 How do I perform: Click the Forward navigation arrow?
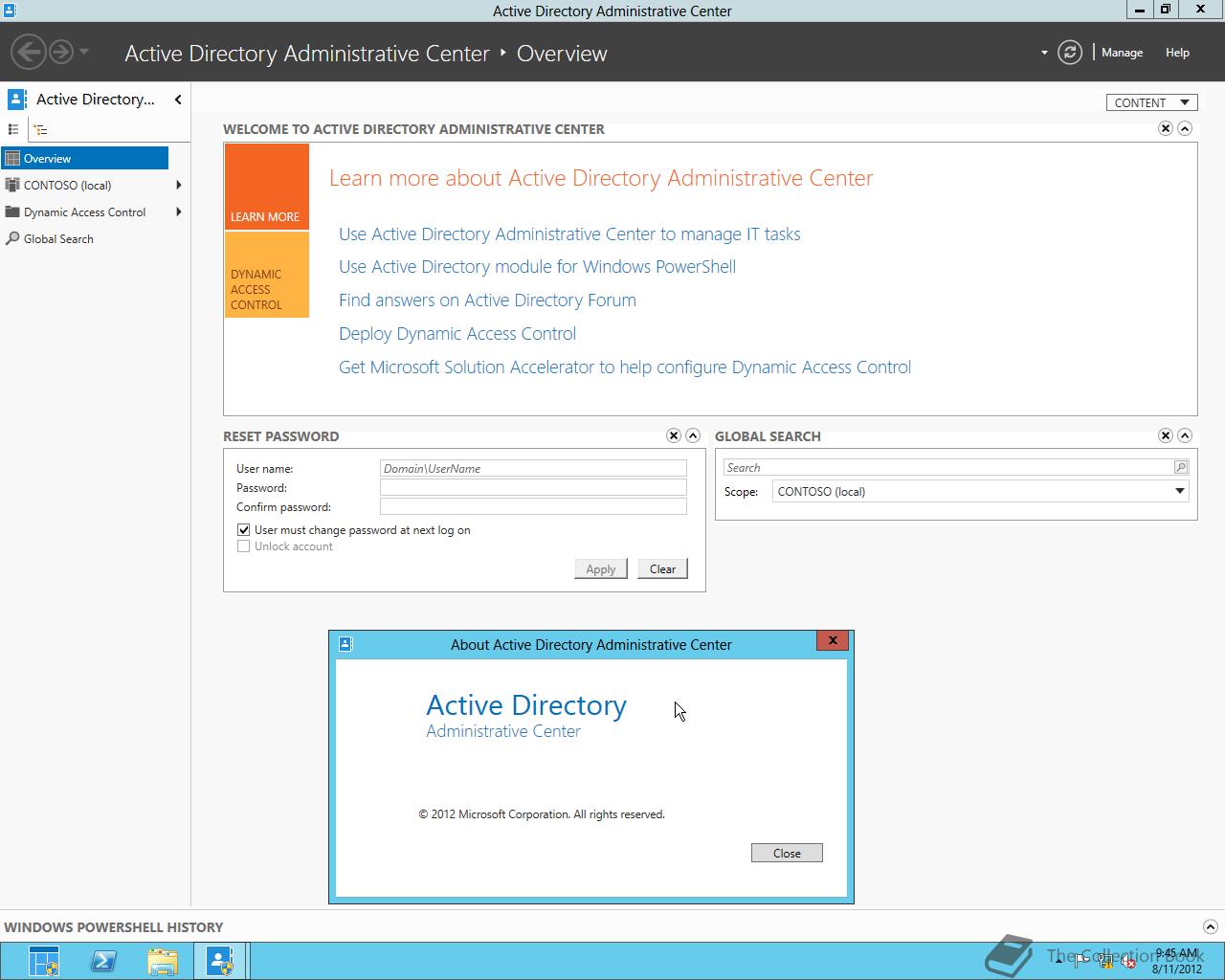pyautogui.click(x=61, y=52)
